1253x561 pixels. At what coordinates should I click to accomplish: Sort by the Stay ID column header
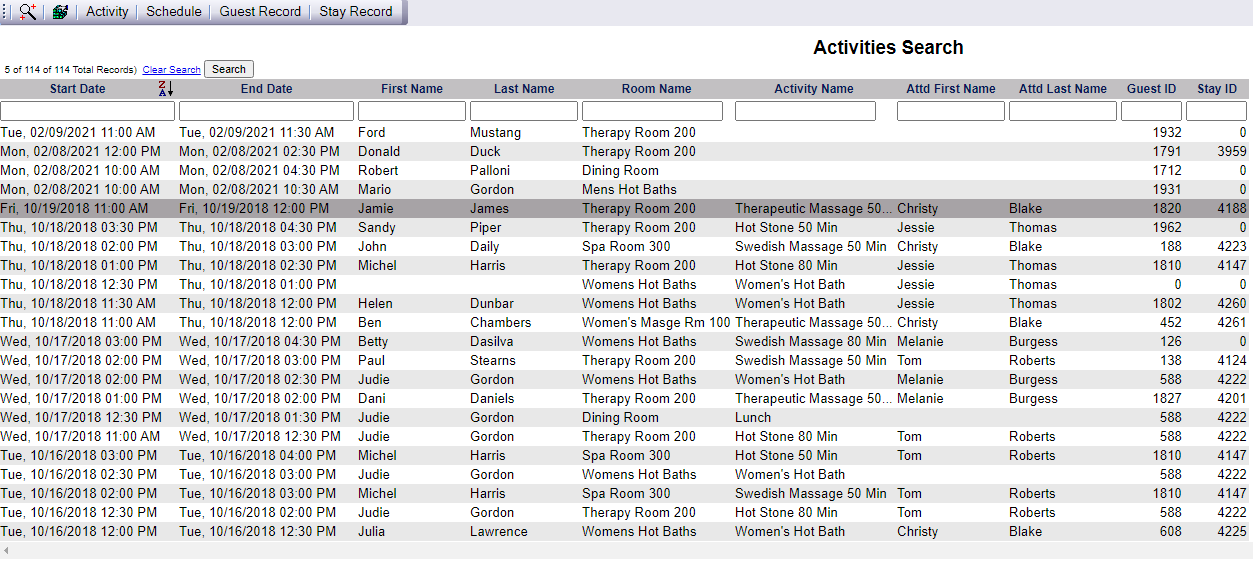[x=1217, y=89]
